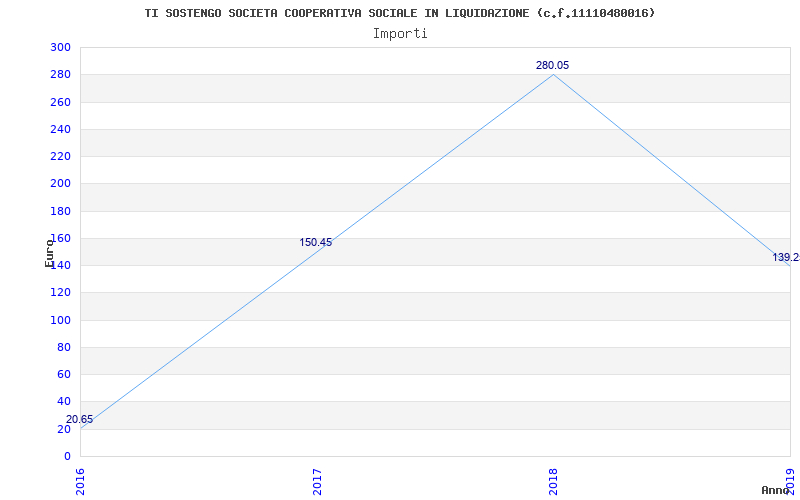Click the Anno x-axis title
800x500 pixels.
(775, 490)
